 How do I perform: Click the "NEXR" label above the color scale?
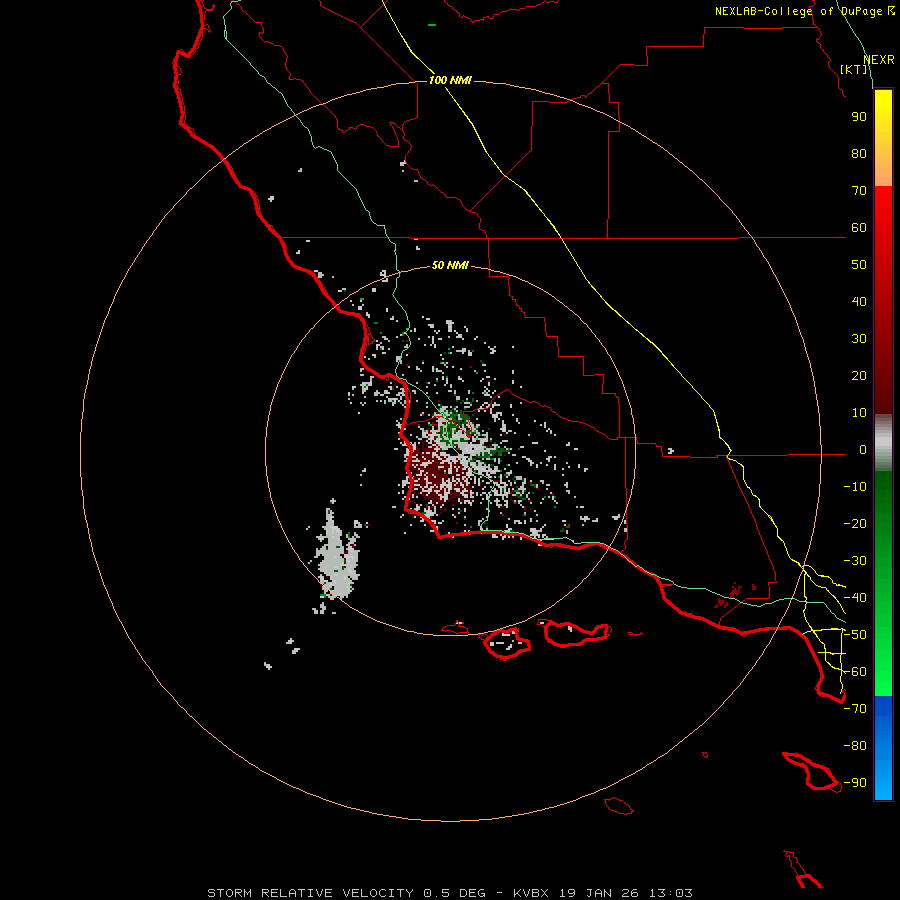click(x=878, y=60)
